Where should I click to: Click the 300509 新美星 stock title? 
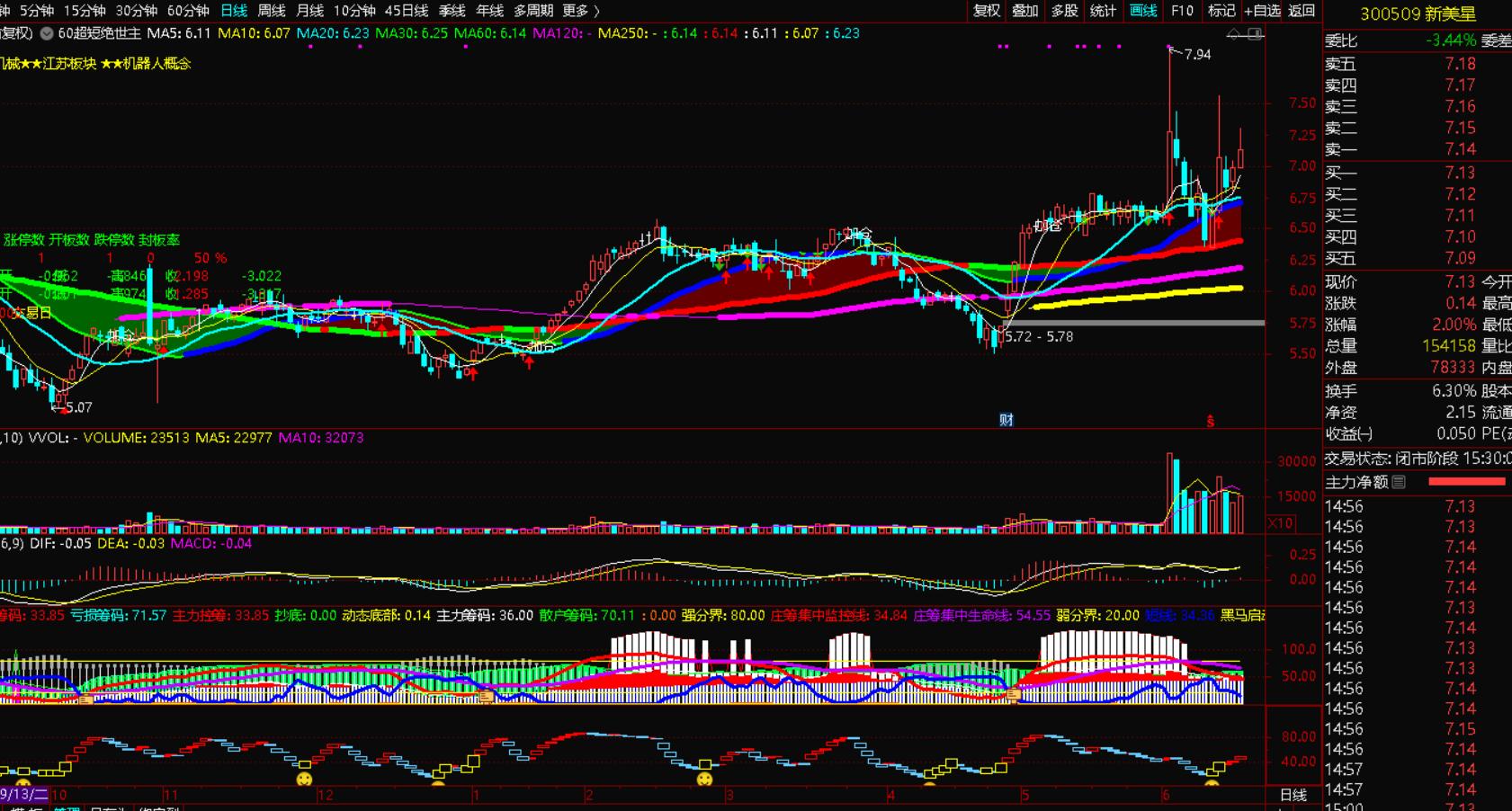[x=1418, y=13]
